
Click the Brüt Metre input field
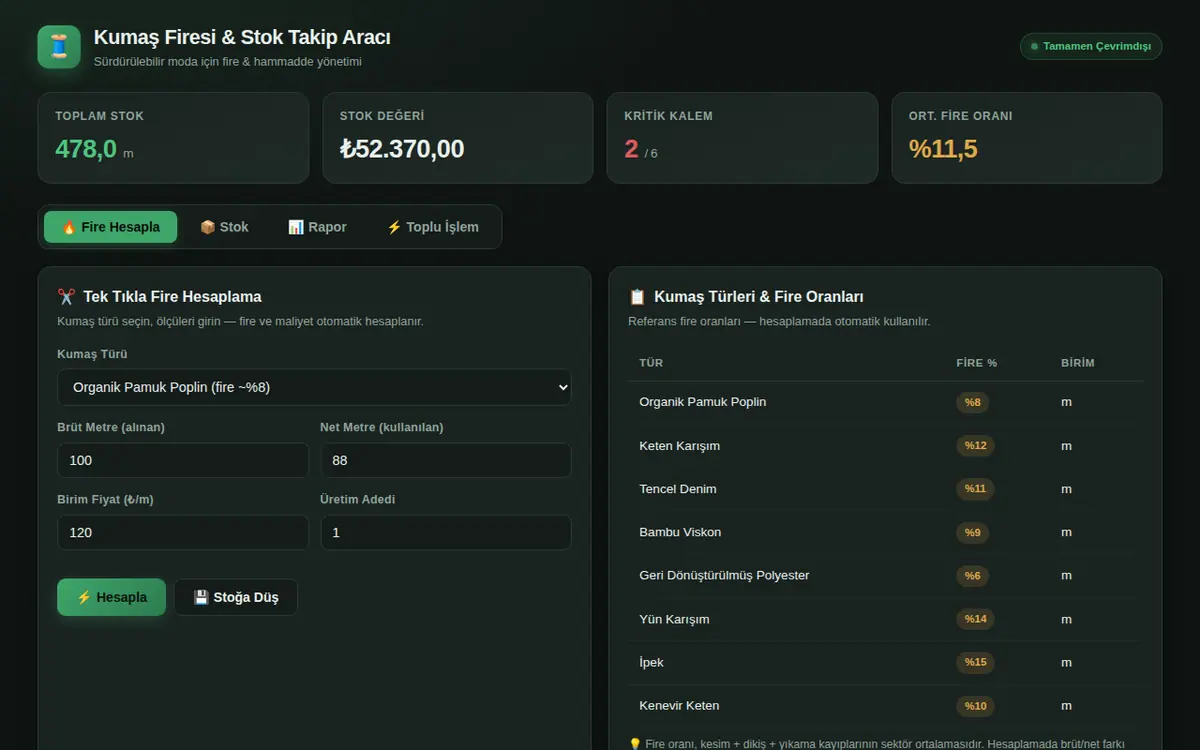pos(183,460)
